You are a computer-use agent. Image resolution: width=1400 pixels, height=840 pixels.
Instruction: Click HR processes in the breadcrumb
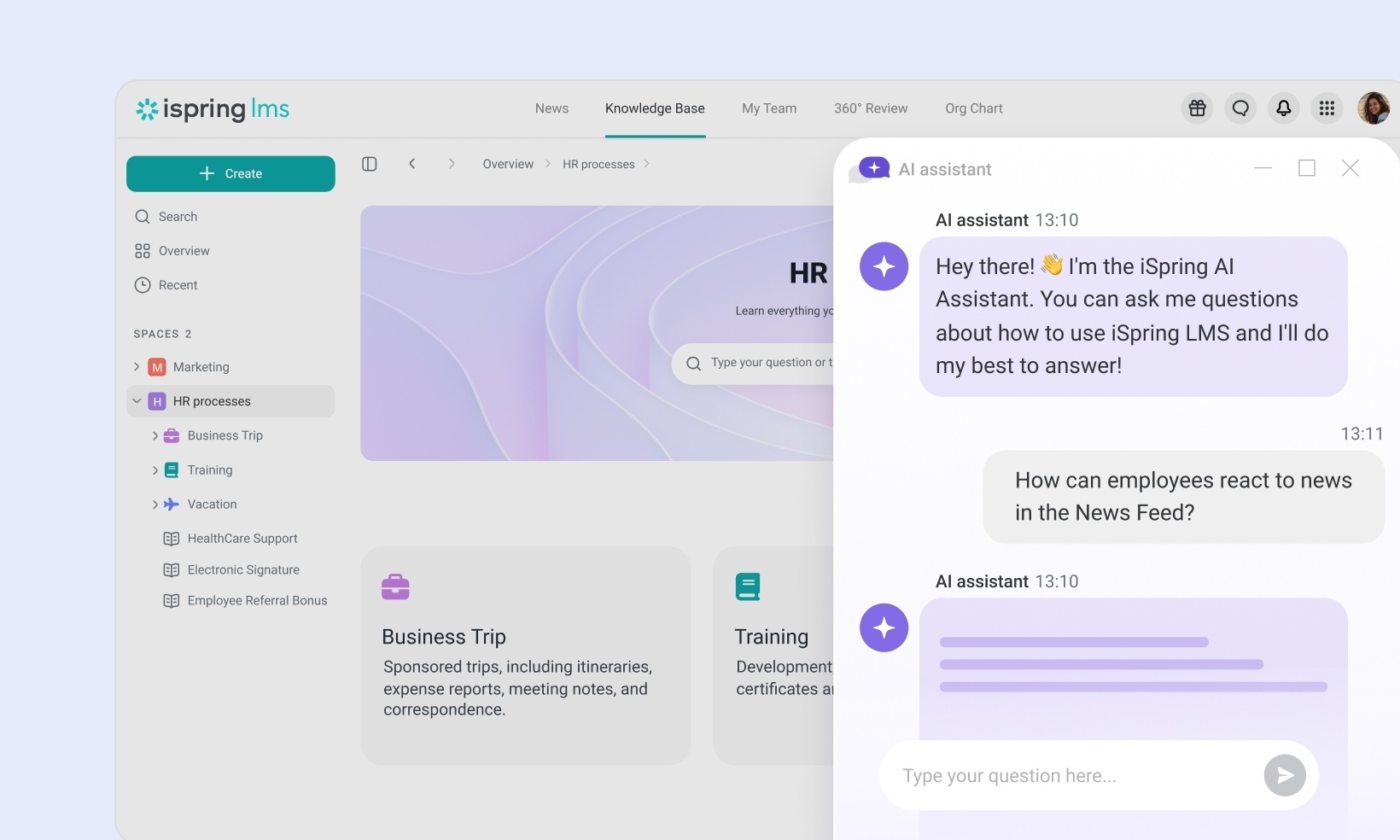pyautogui.click(x=598, y=164)
